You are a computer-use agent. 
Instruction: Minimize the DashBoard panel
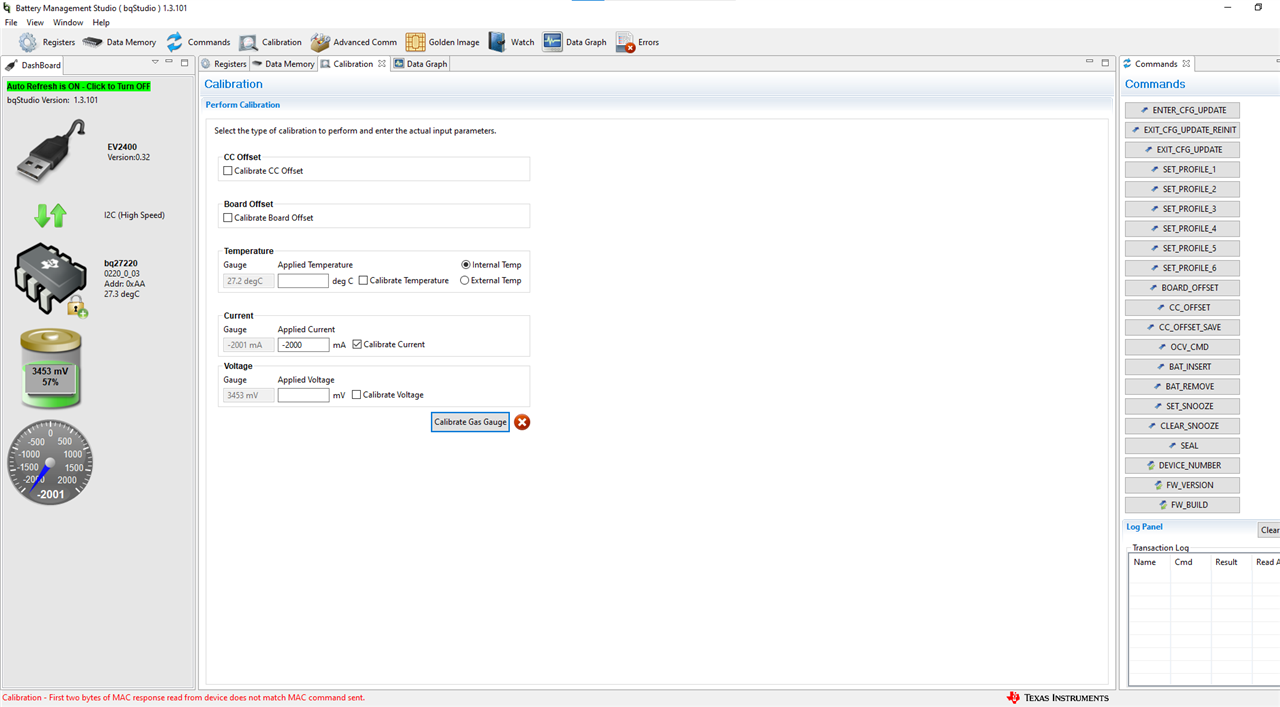point(170,62)
